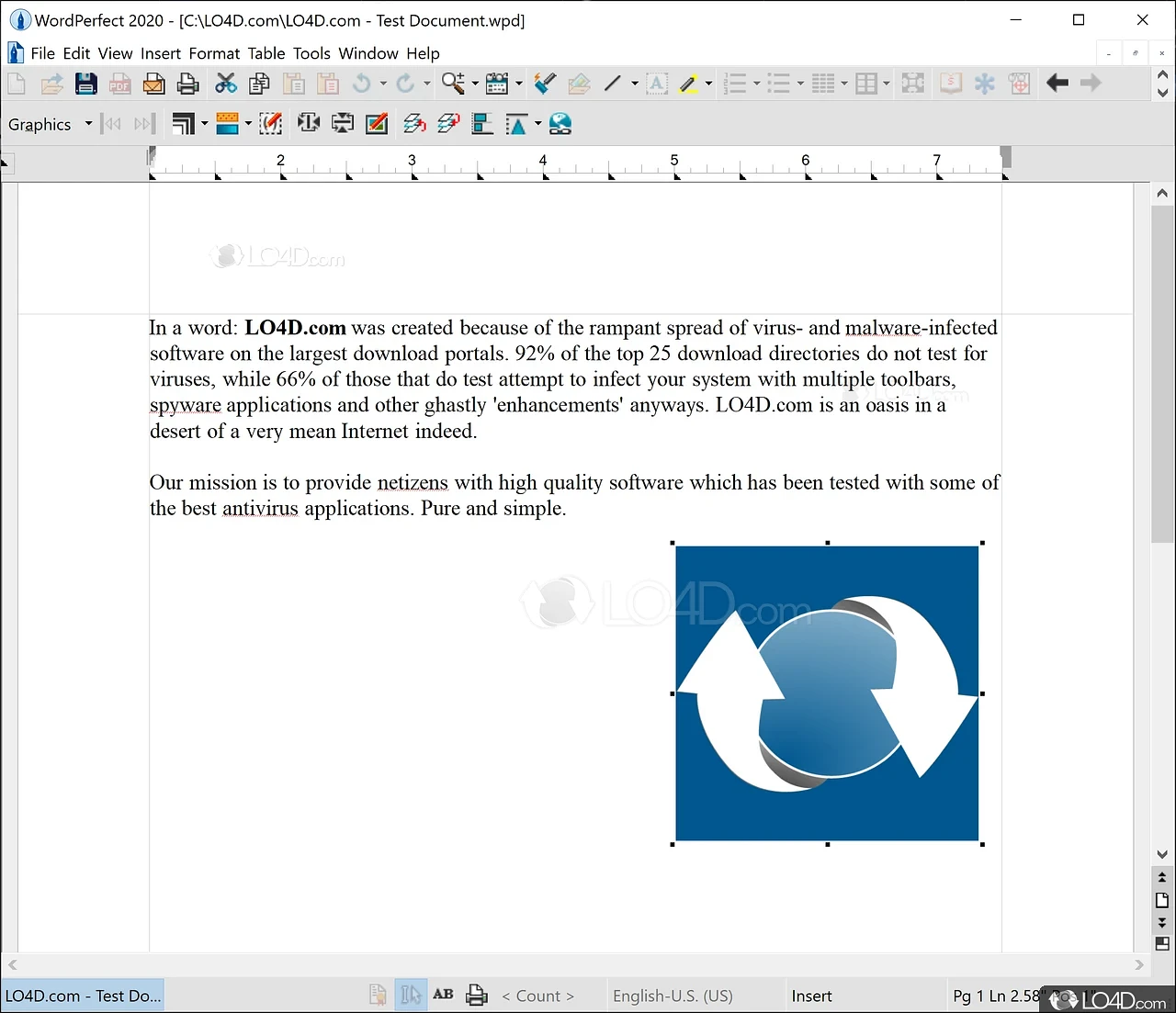The width and height of the screenshot is (1176, 1013).
Task: Toggle shadow cursor in status bar
Action: 411,995
